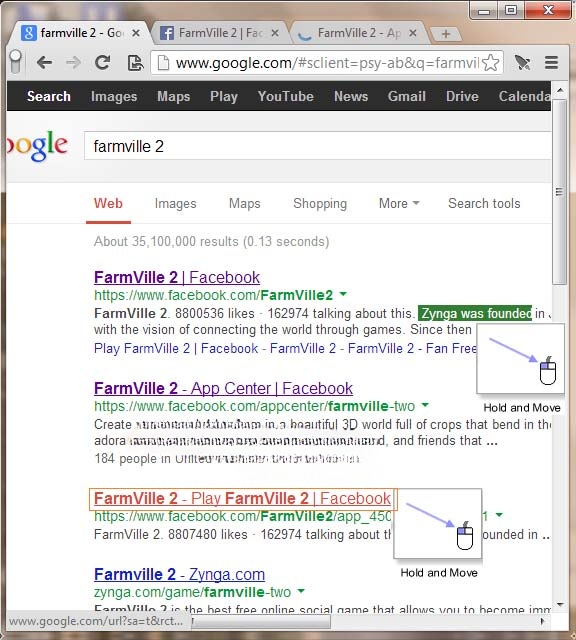
Task: Switch to the Images search tab
Action: point(176,203)
